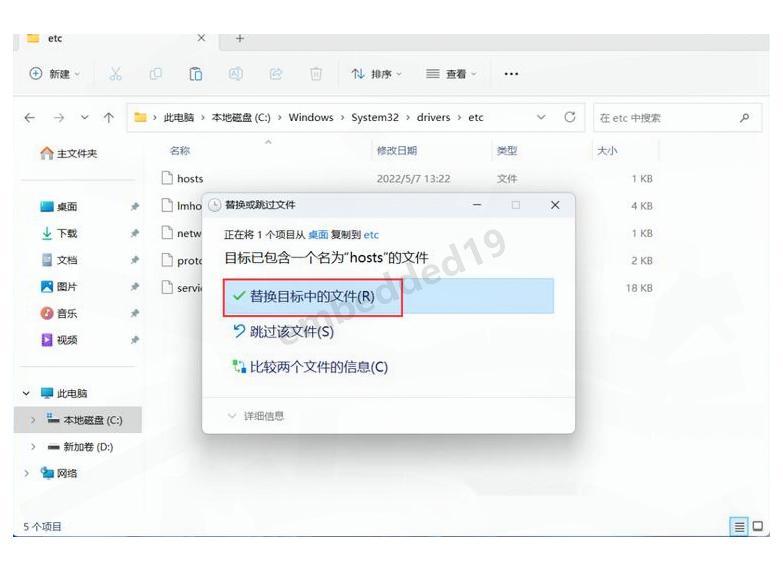
Task: Select 新加卷 (D:) in the sidebar
Action: [80, 447]
